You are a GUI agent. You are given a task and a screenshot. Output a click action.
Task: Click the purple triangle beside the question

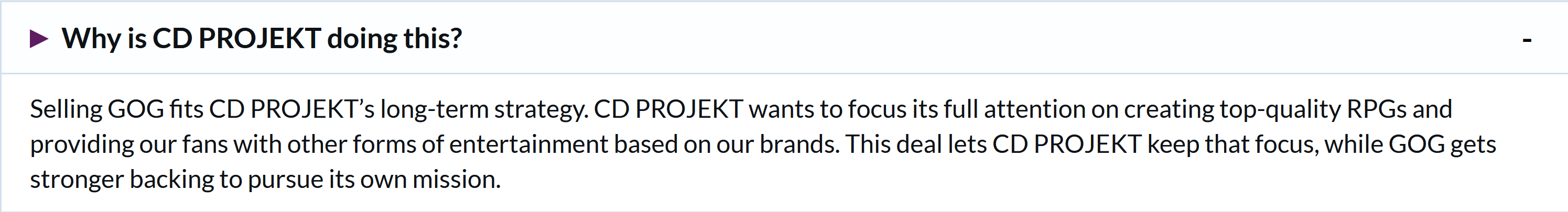39,39
